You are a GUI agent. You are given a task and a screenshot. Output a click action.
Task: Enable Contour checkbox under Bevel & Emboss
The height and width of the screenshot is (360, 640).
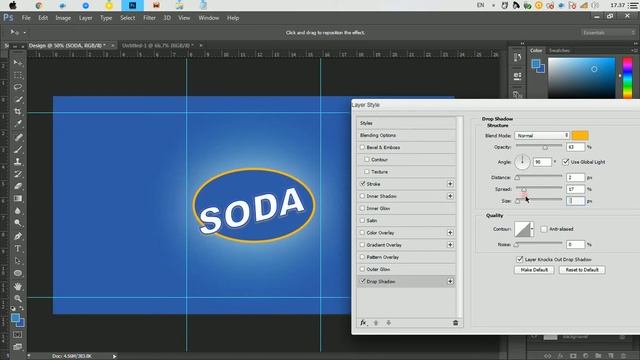[x=367, y=160]
